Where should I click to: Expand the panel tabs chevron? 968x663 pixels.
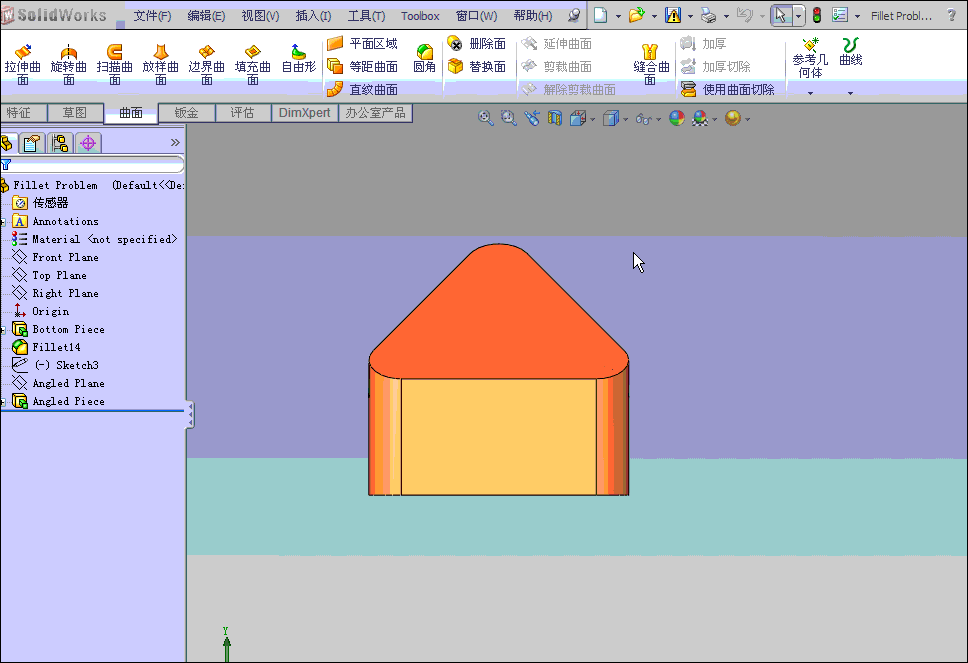pyautogui.click(x=175, y=143)
